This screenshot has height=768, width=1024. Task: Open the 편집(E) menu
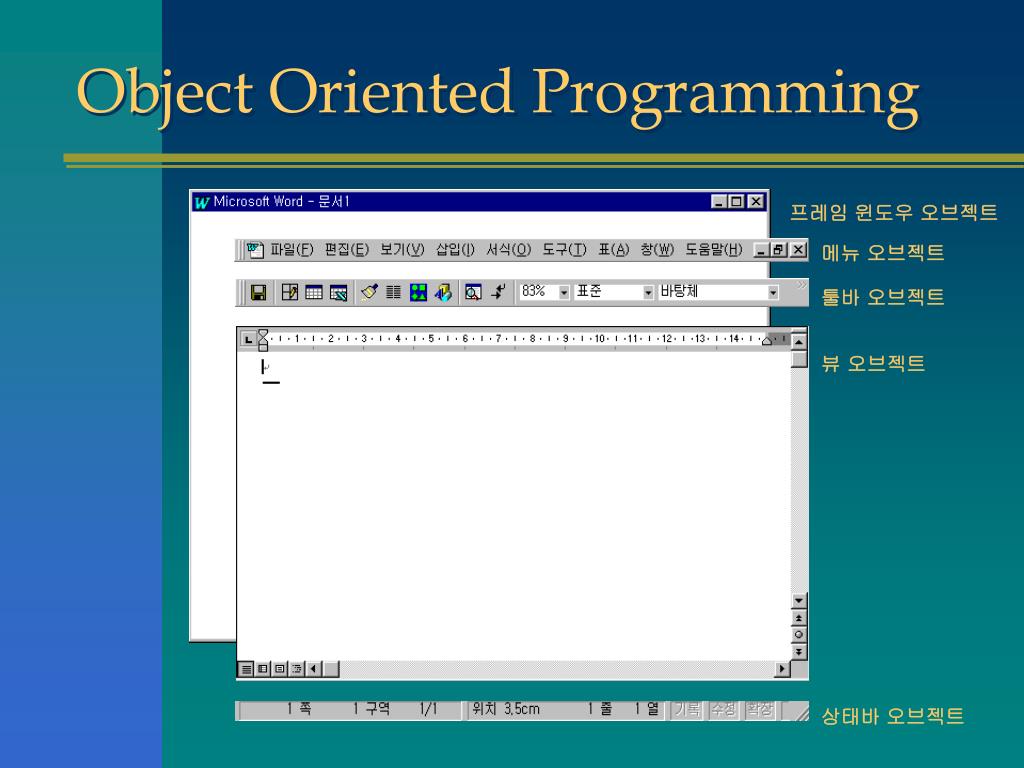(x=347, y=250)
